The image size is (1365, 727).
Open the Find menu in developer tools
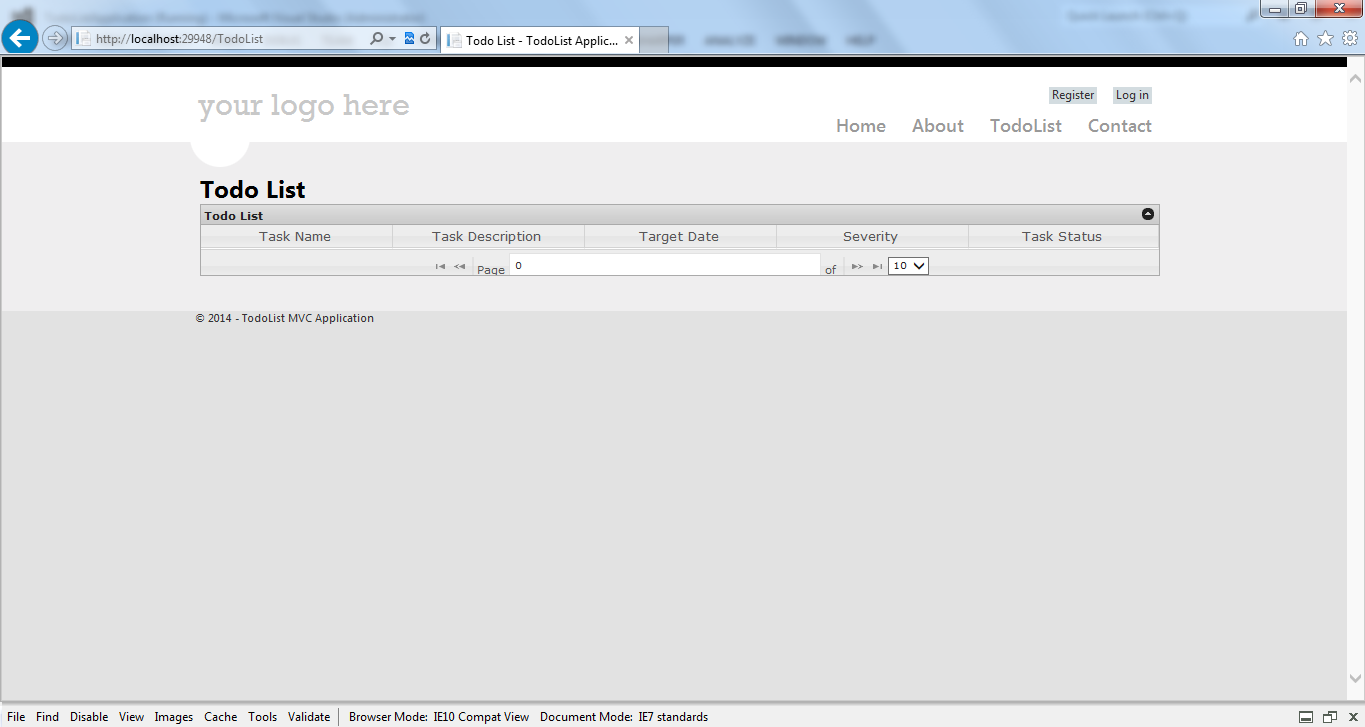click(x=47, y=717)
